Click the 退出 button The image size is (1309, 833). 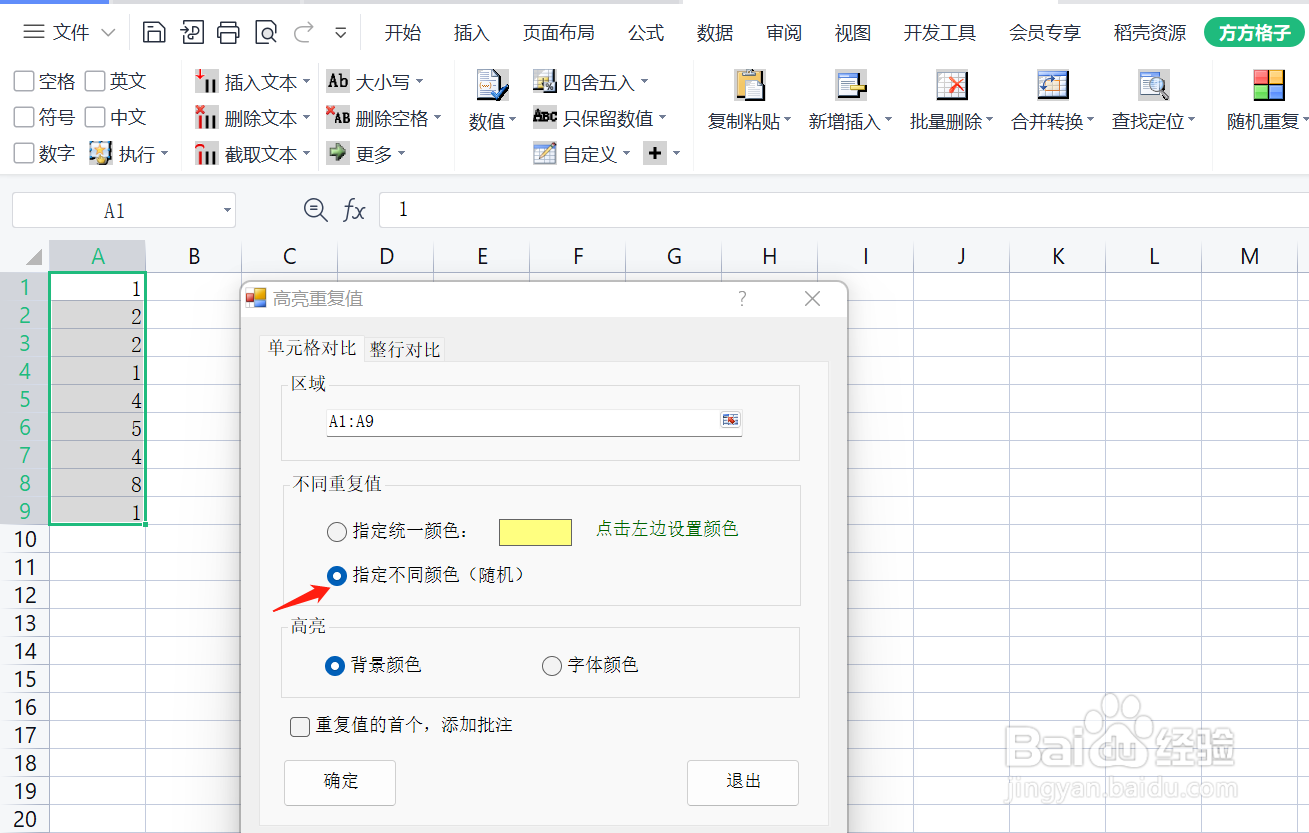click(743, 782)
